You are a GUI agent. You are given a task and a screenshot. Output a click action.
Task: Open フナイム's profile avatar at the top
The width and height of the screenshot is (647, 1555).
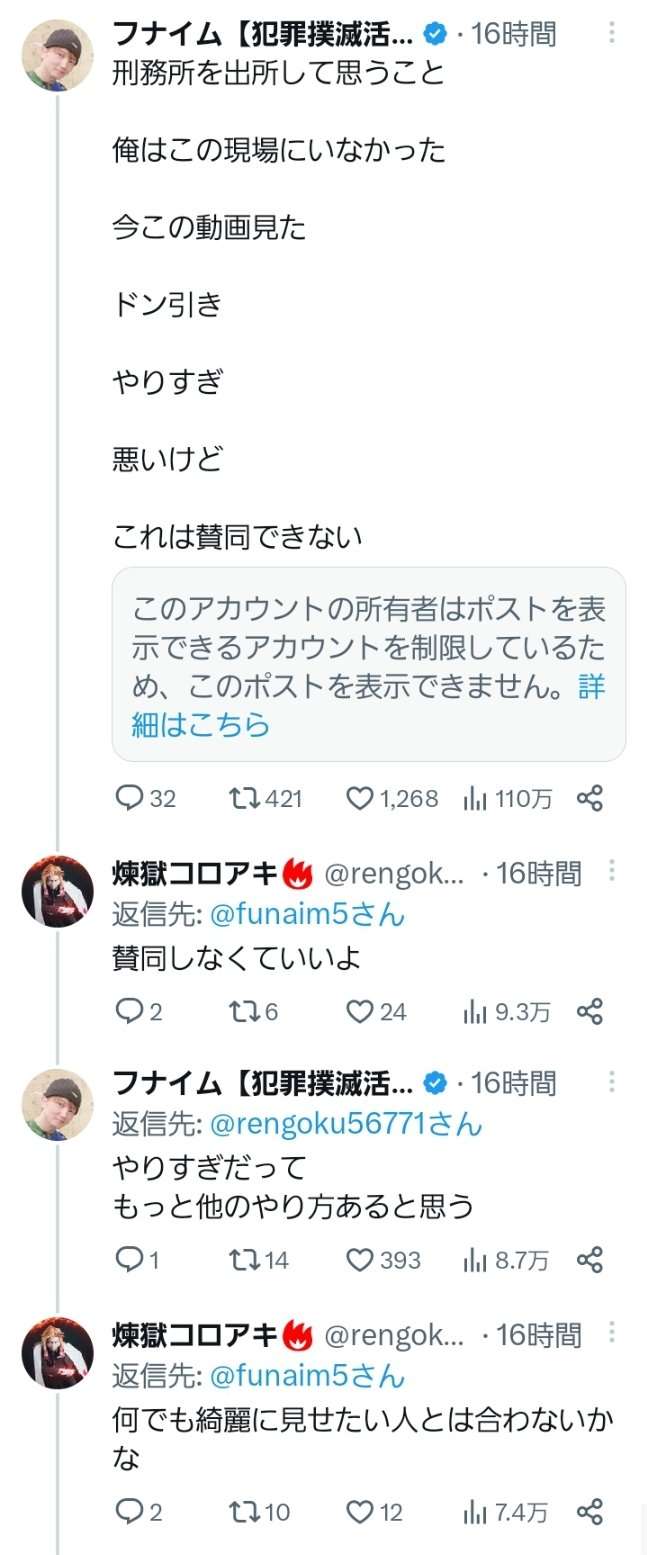pyautogui.click(x=57, y=55)
